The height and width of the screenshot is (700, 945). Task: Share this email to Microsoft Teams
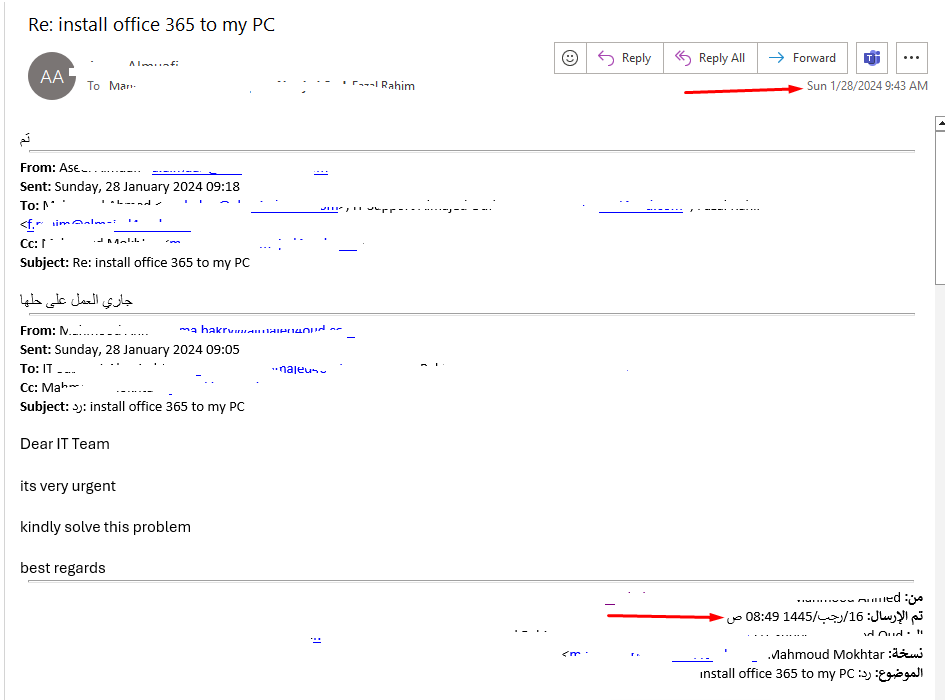(x=871, y=57)
